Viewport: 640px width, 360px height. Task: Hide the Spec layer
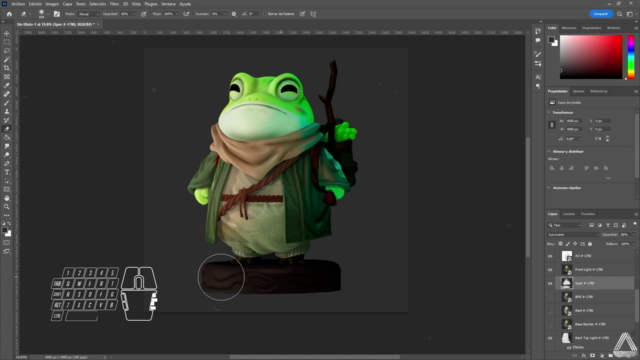(550, 283)
